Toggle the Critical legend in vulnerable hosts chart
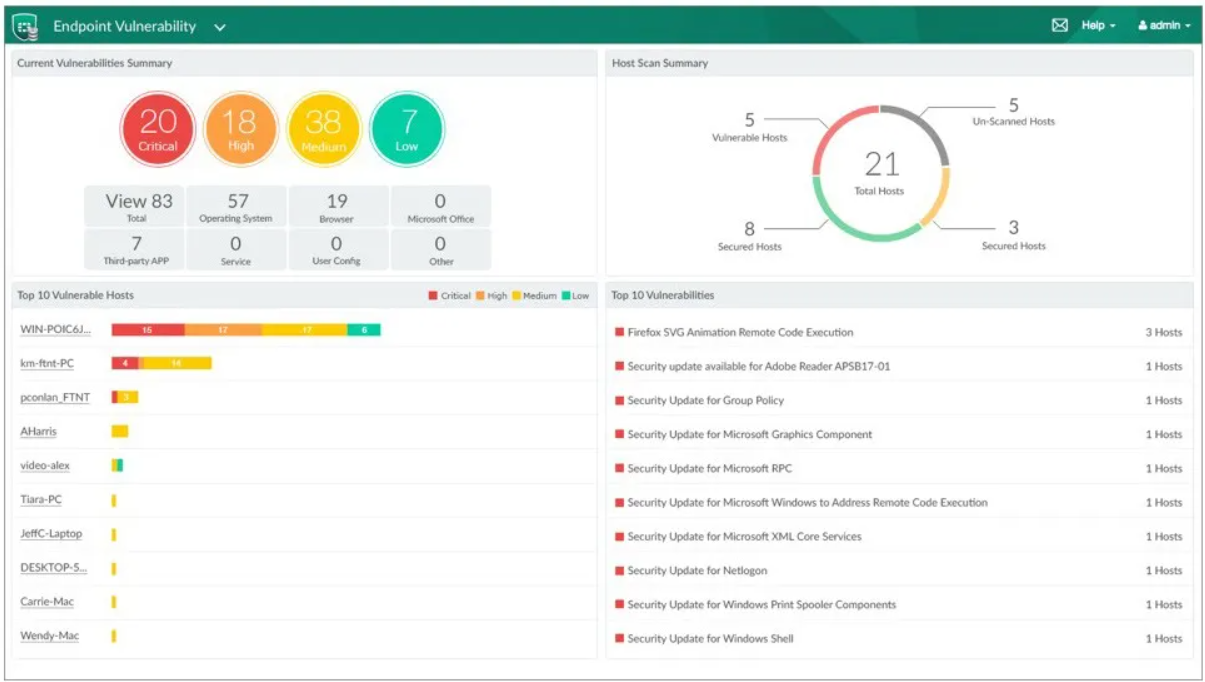Image resolution: width=1205 pixels, height=682 pixels. click(x=449, y=296)
